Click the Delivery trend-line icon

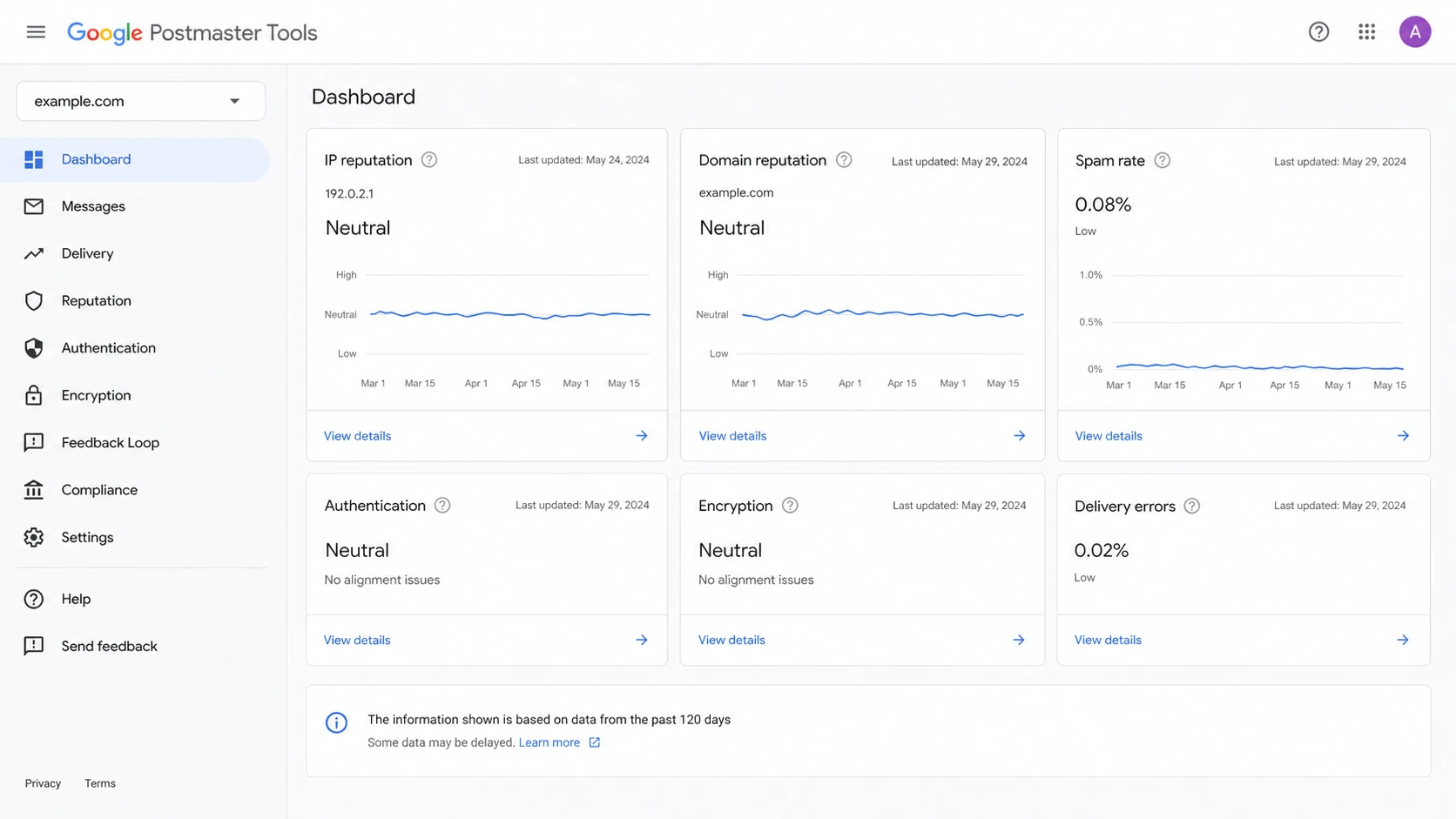click(34, 253)
